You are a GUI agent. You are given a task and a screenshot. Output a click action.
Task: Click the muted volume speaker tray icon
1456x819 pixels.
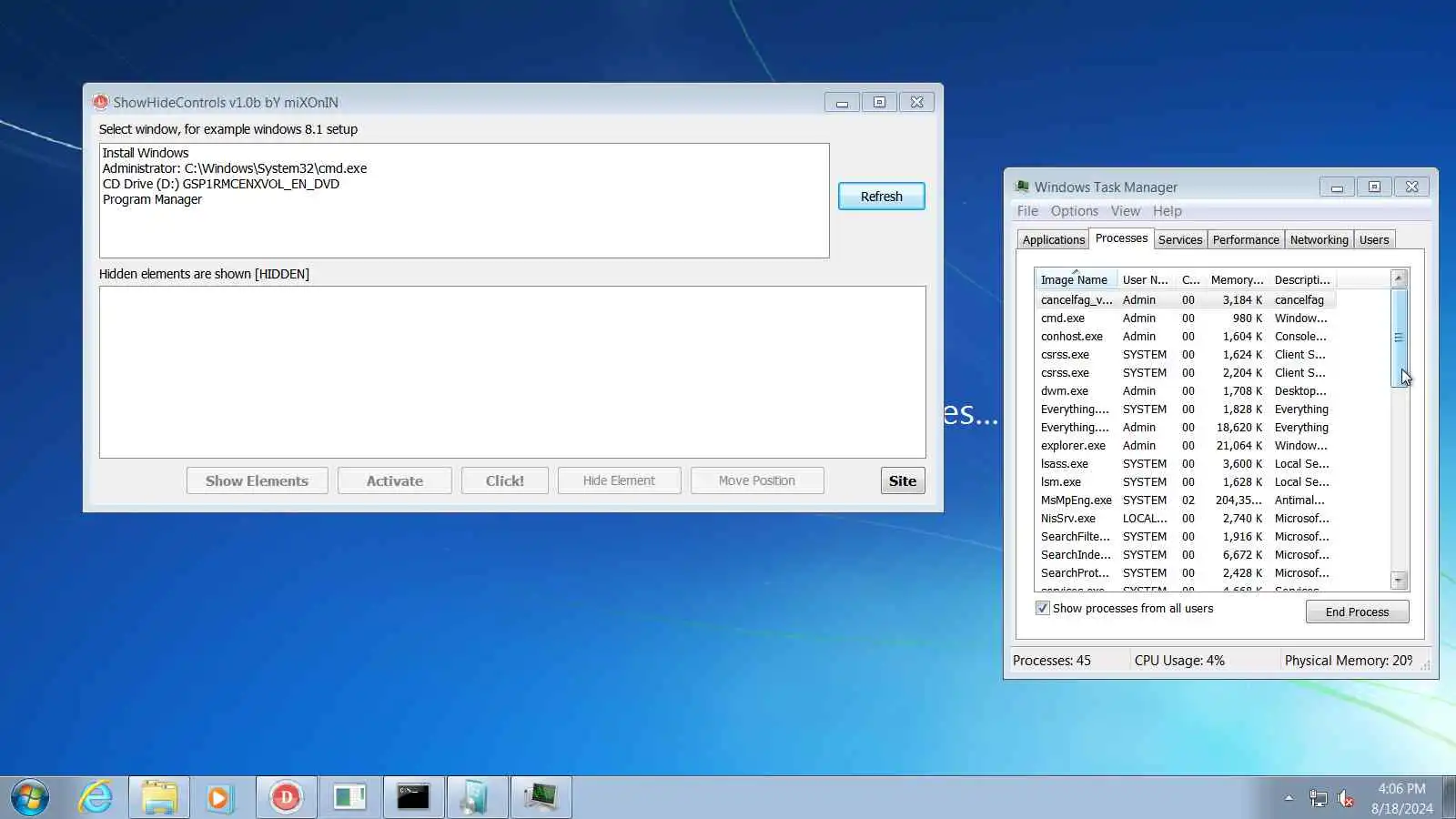coord(1346,799)
